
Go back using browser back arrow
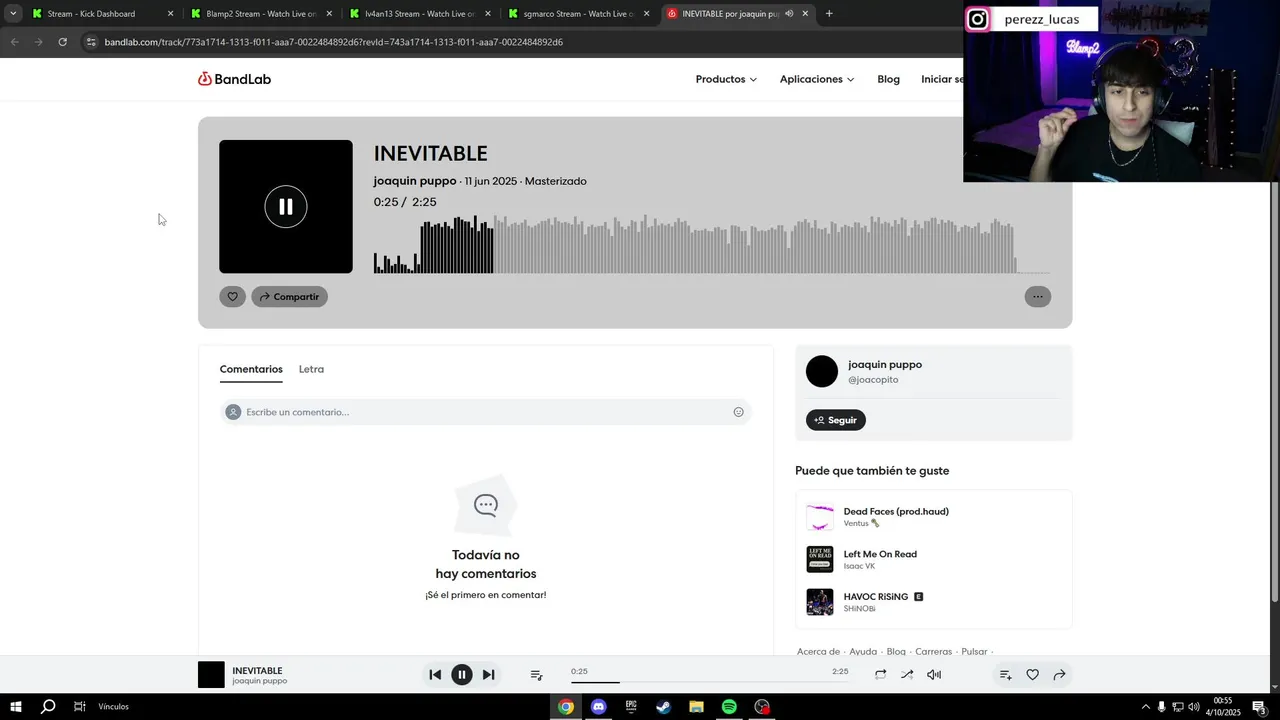pos(14,42)
